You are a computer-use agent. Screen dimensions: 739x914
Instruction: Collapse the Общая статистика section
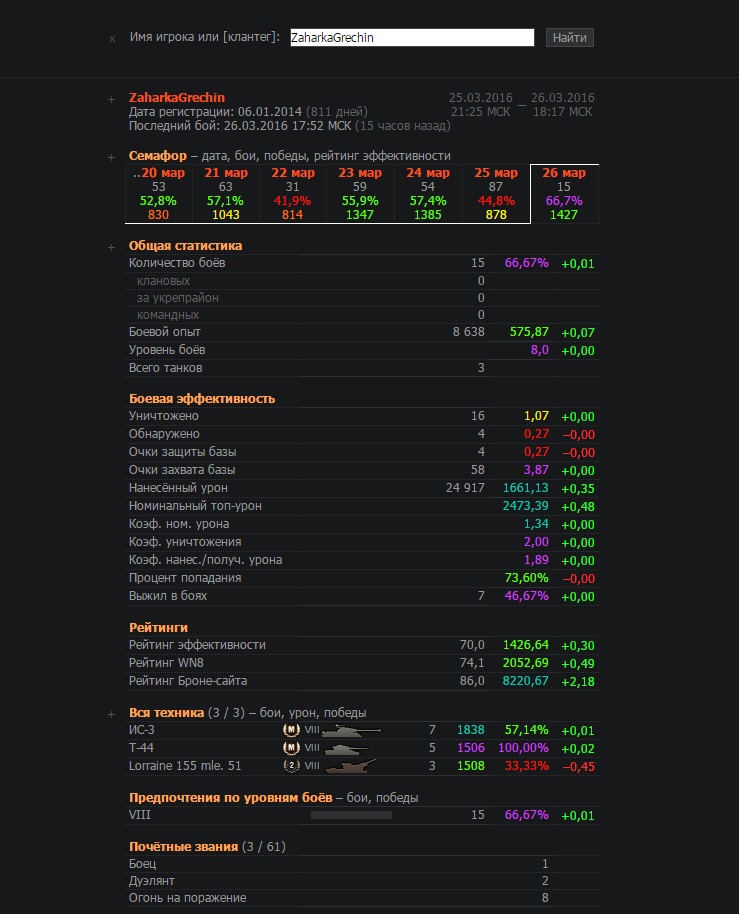pos(112,246)
